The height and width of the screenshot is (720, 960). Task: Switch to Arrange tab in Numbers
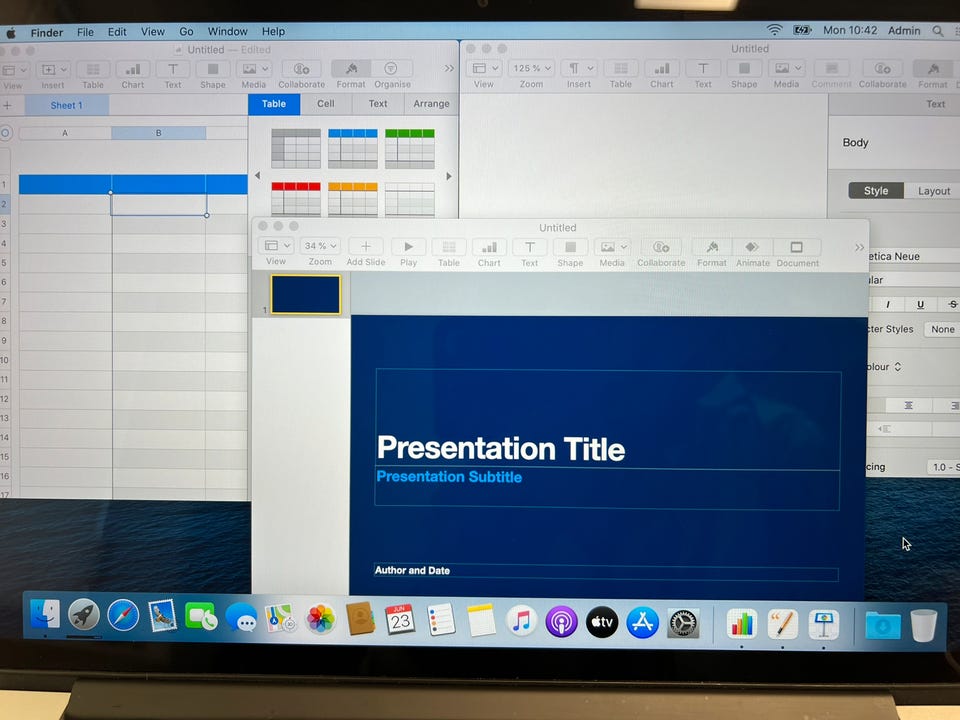(431, 103)
